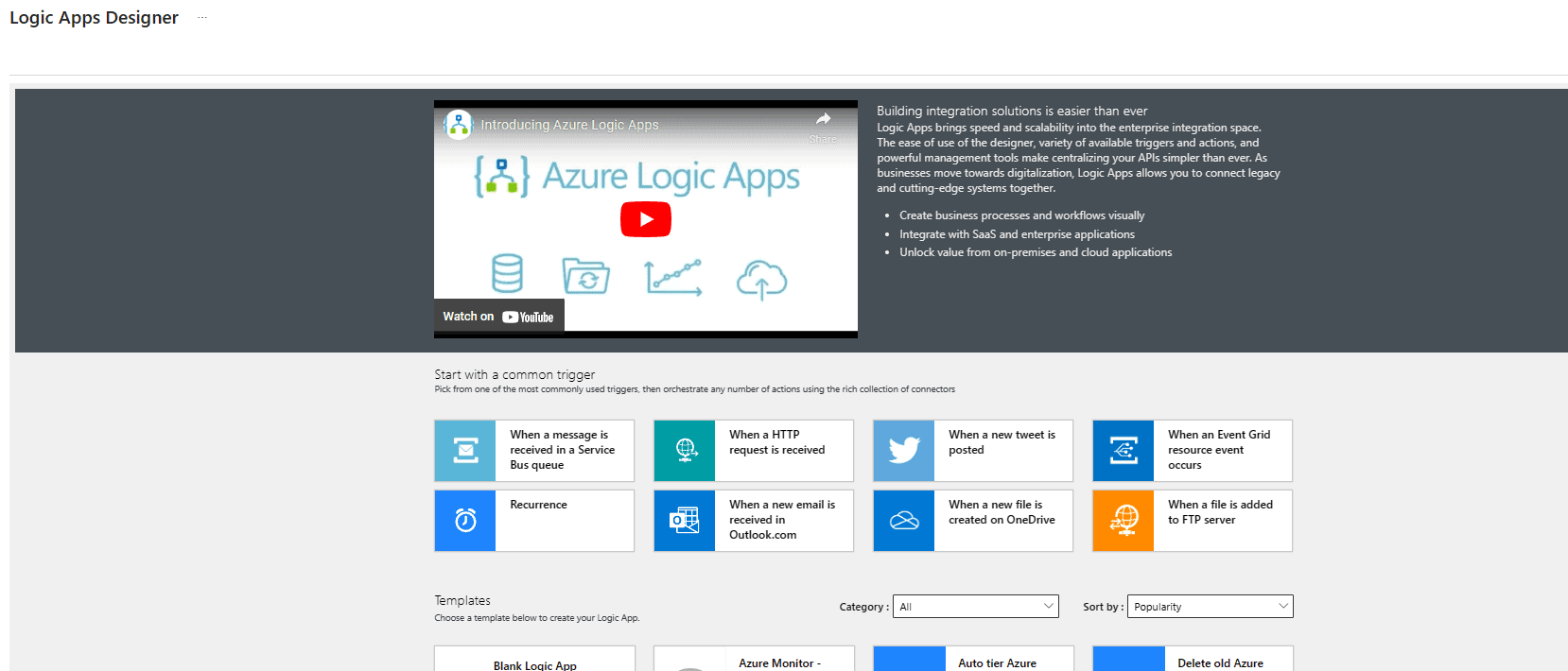Open the video title Introducing Azure Logic Apps
This screenshot has height=671, width=1568.
pyautogui.click(x=569, y=125)
